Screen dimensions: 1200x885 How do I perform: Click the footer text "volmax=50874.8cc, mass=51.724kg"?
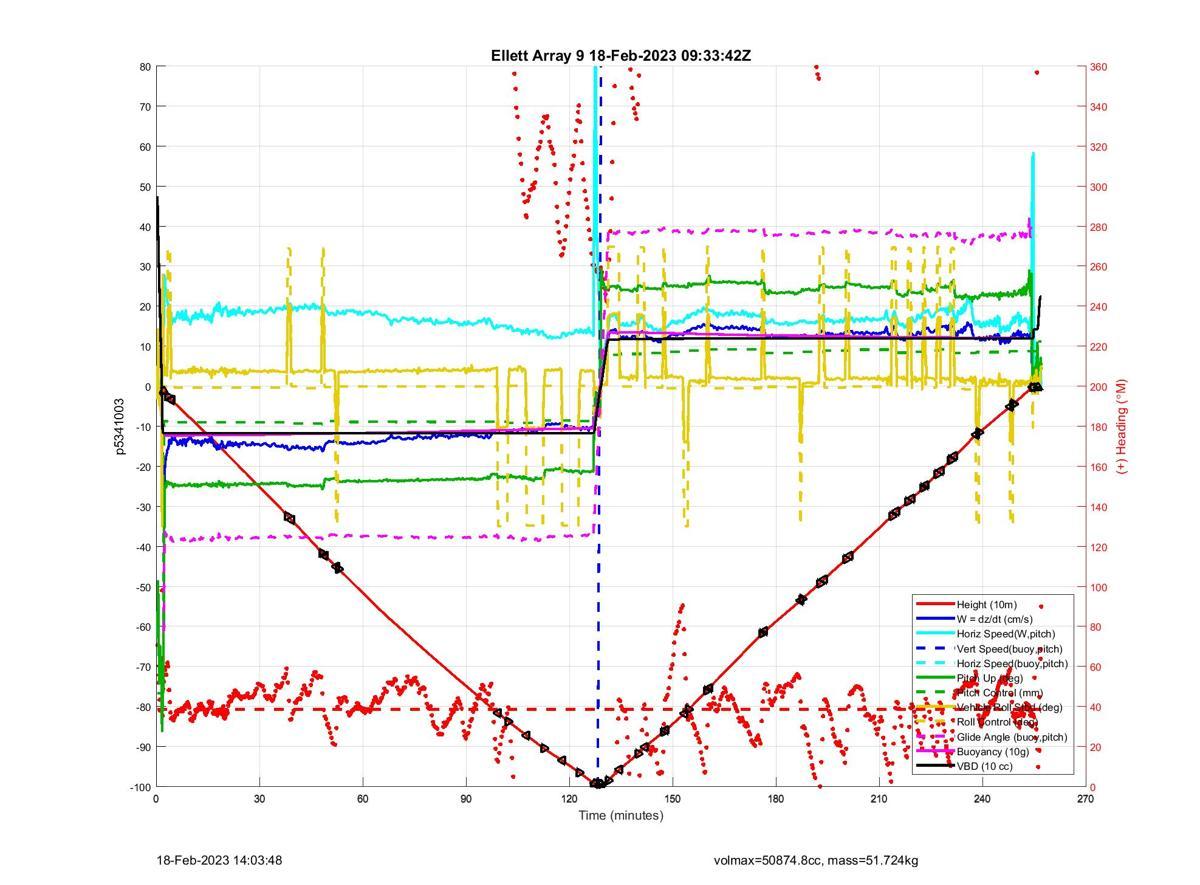(815, 860)
